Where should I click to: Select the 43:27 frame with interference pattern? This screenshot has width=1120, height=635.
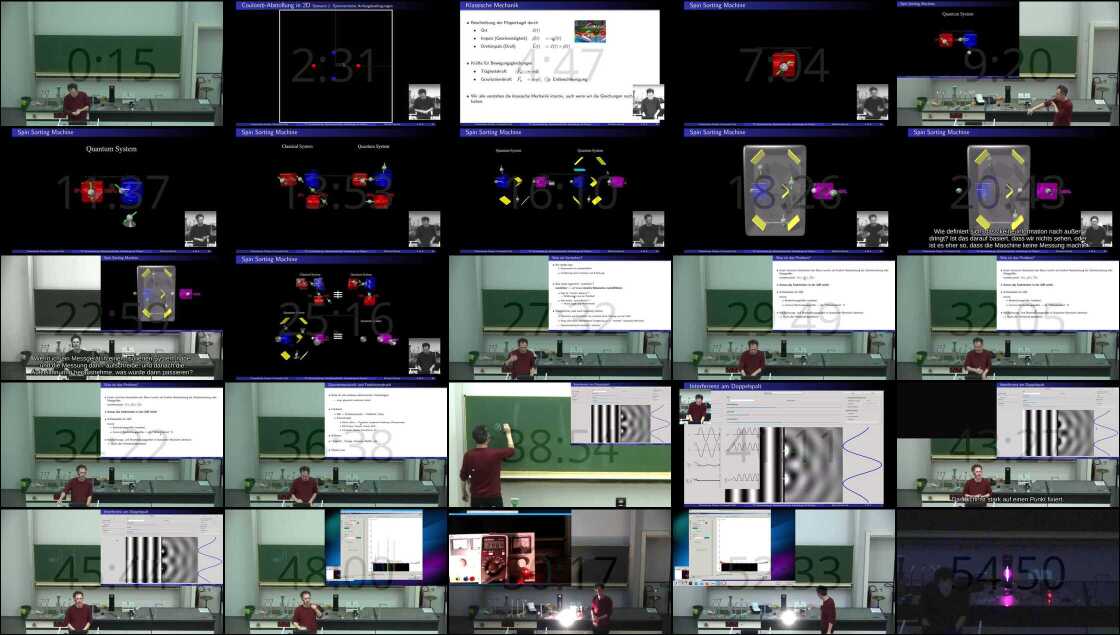[x=1007, y=444]
